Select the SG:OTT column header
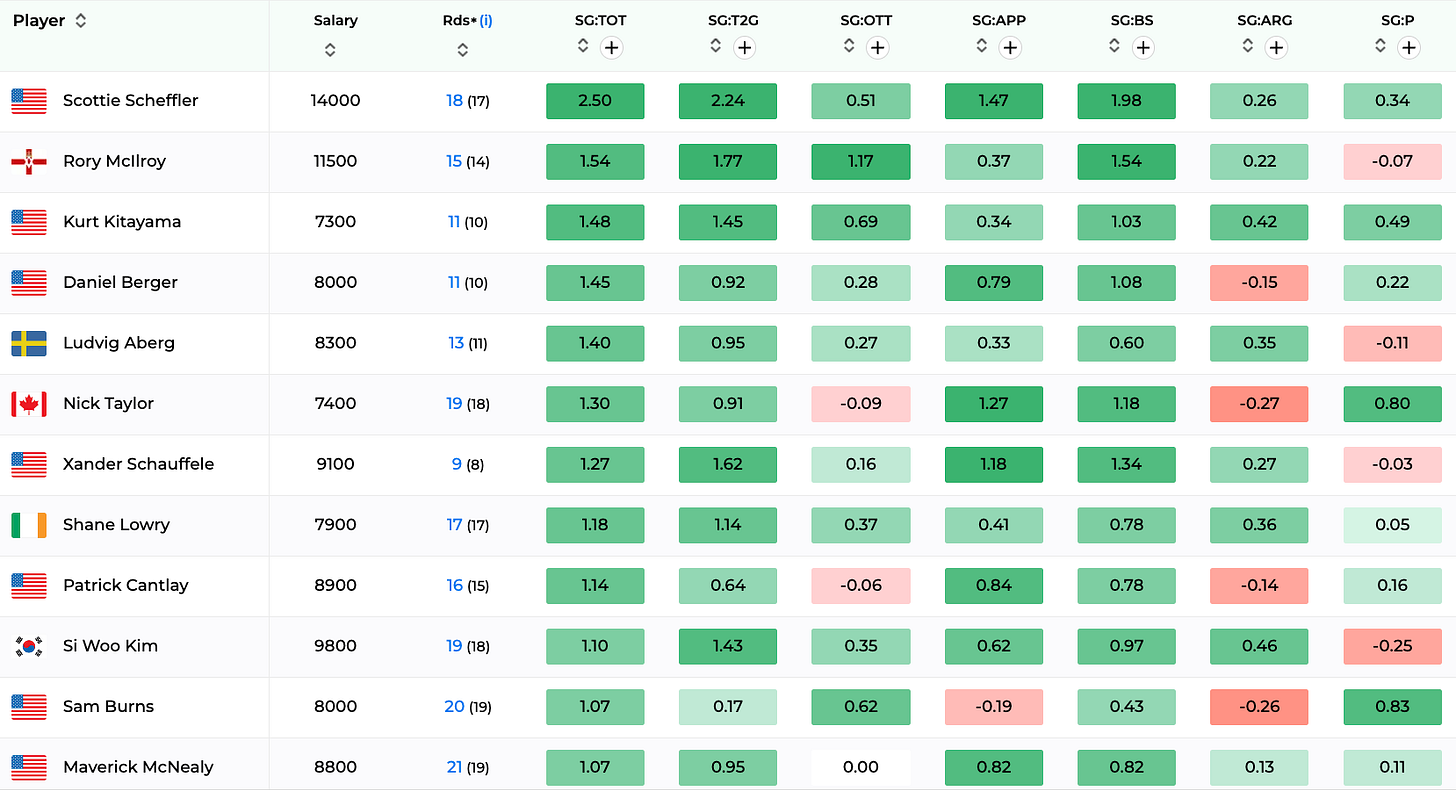Screen dimensions: 1456x790 (861, 20)
